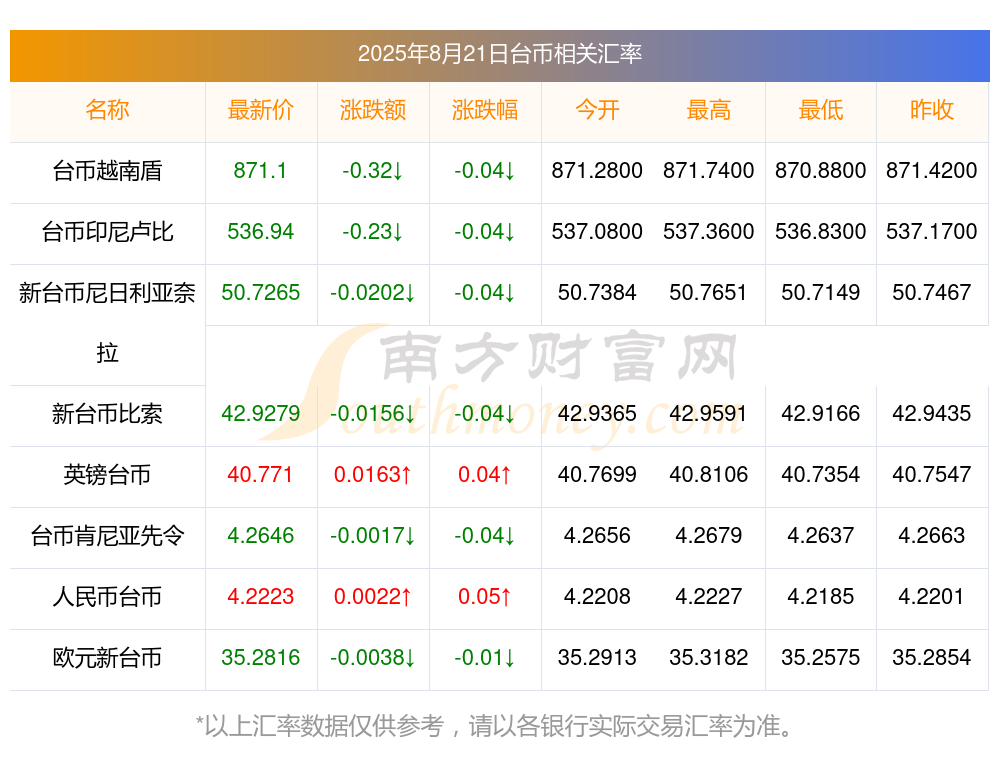Click the previous close 4.2663
The image size is (1000, 757).
932,536
